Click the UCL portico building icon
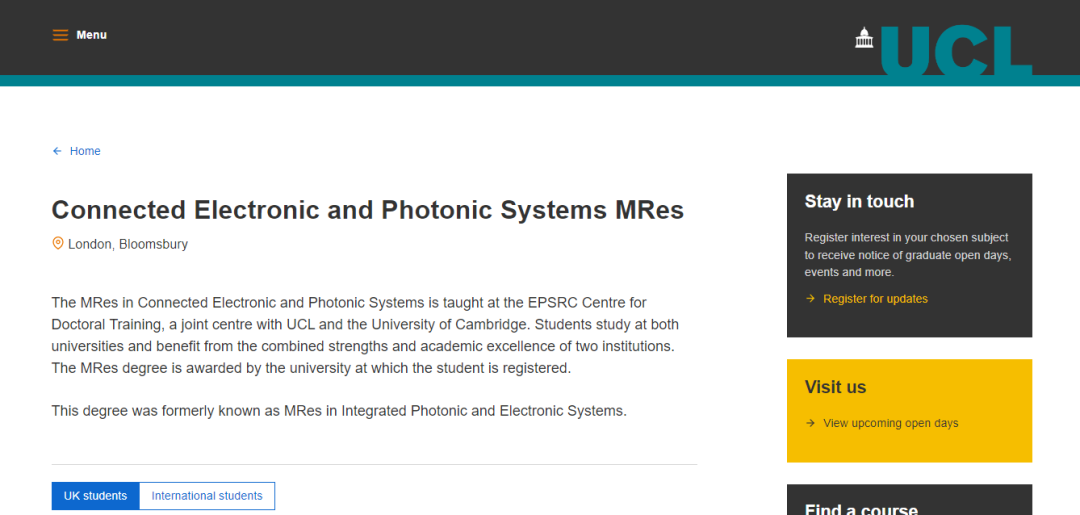This screenshot has height=515, width=1080. pos(864,38)
